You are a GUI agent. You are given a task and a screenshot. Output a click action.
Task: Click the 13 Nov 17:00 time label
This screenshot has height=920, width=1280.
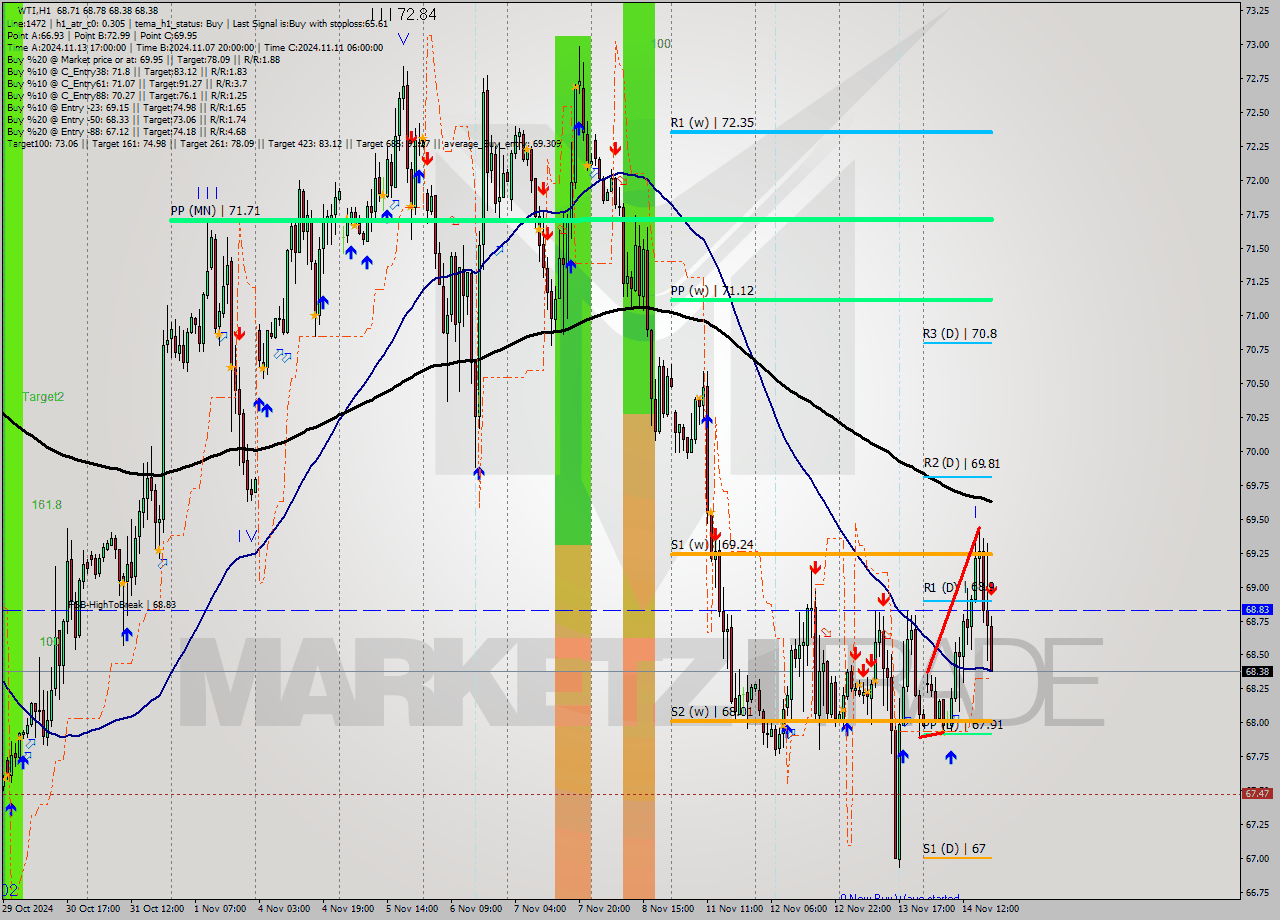coord(926,908)
